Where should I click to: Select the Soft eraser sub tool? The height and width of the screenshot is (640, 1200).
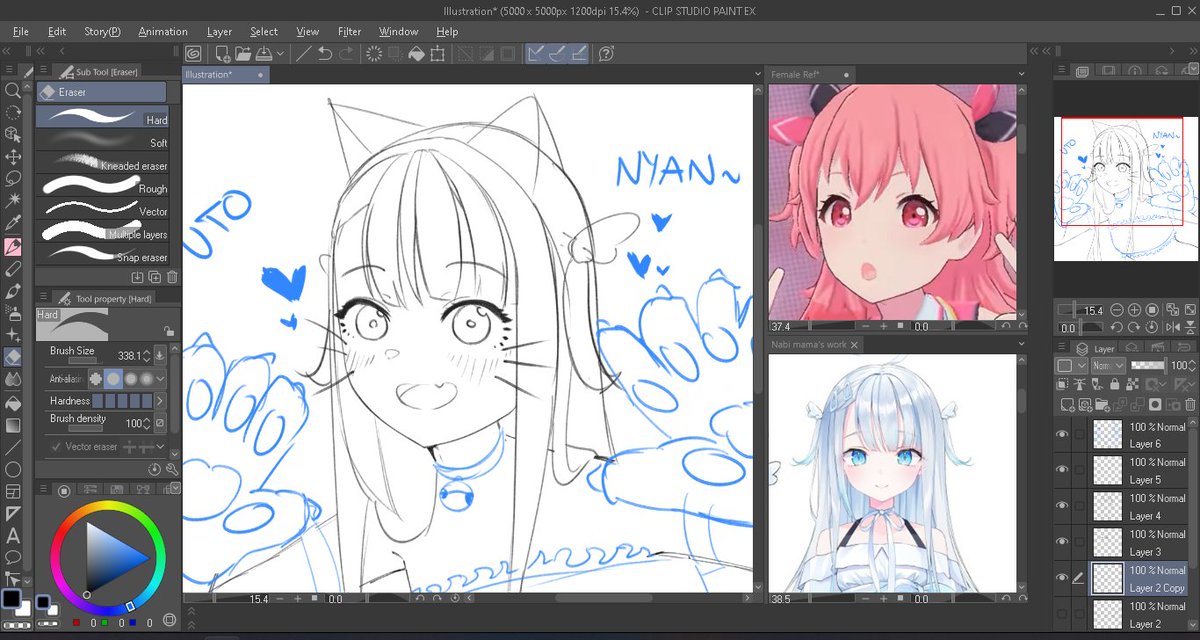click(102, 142)
